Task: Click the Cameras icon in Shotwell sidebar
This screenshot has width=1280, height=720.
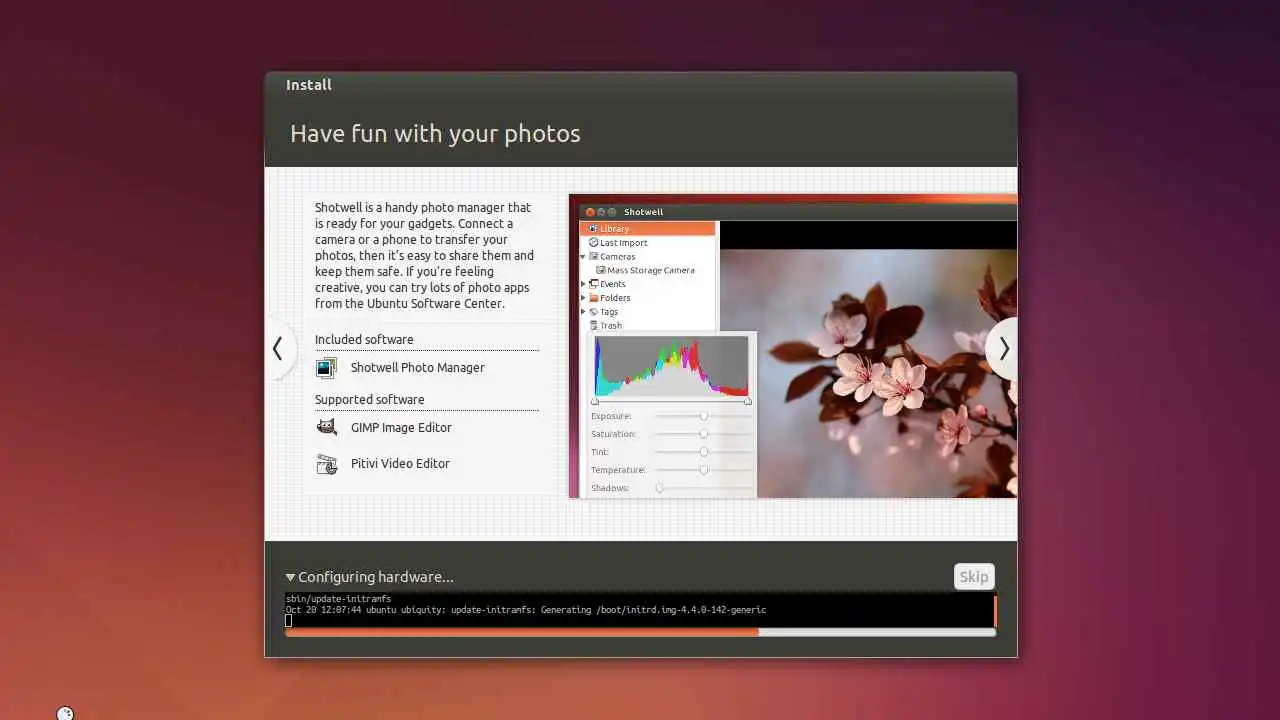Action: pyautogui.click(x=593, y=257)
